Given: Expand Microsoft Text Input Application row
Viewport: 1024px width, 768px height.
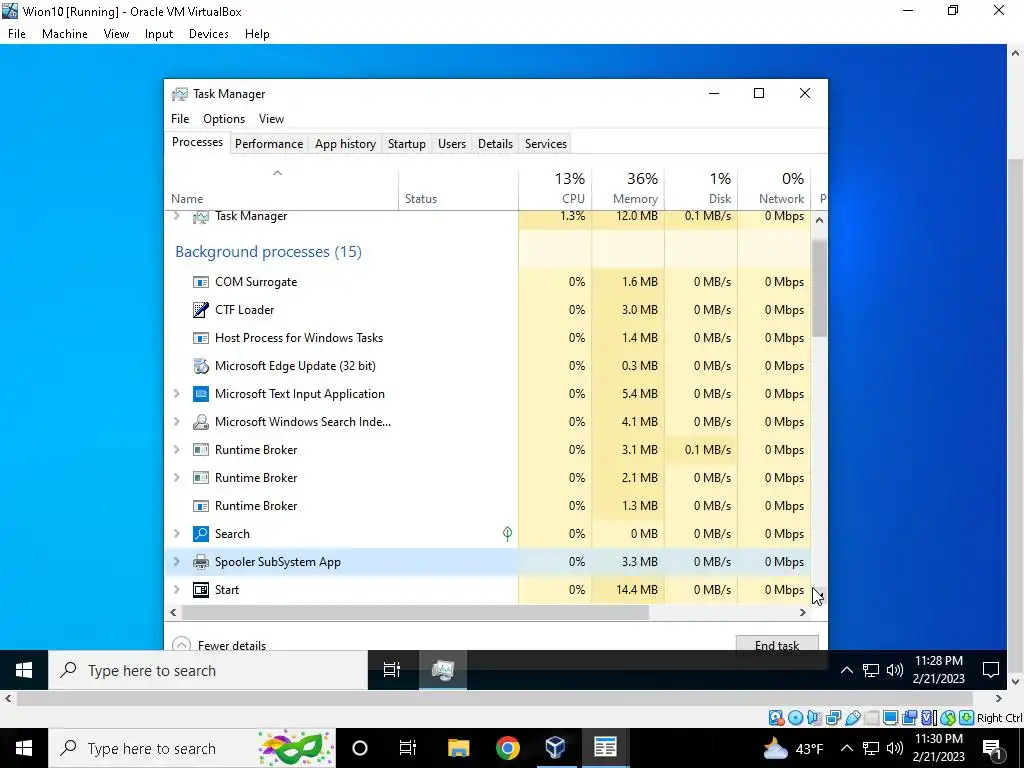Looking at the screenshot, I should [176, 394].
